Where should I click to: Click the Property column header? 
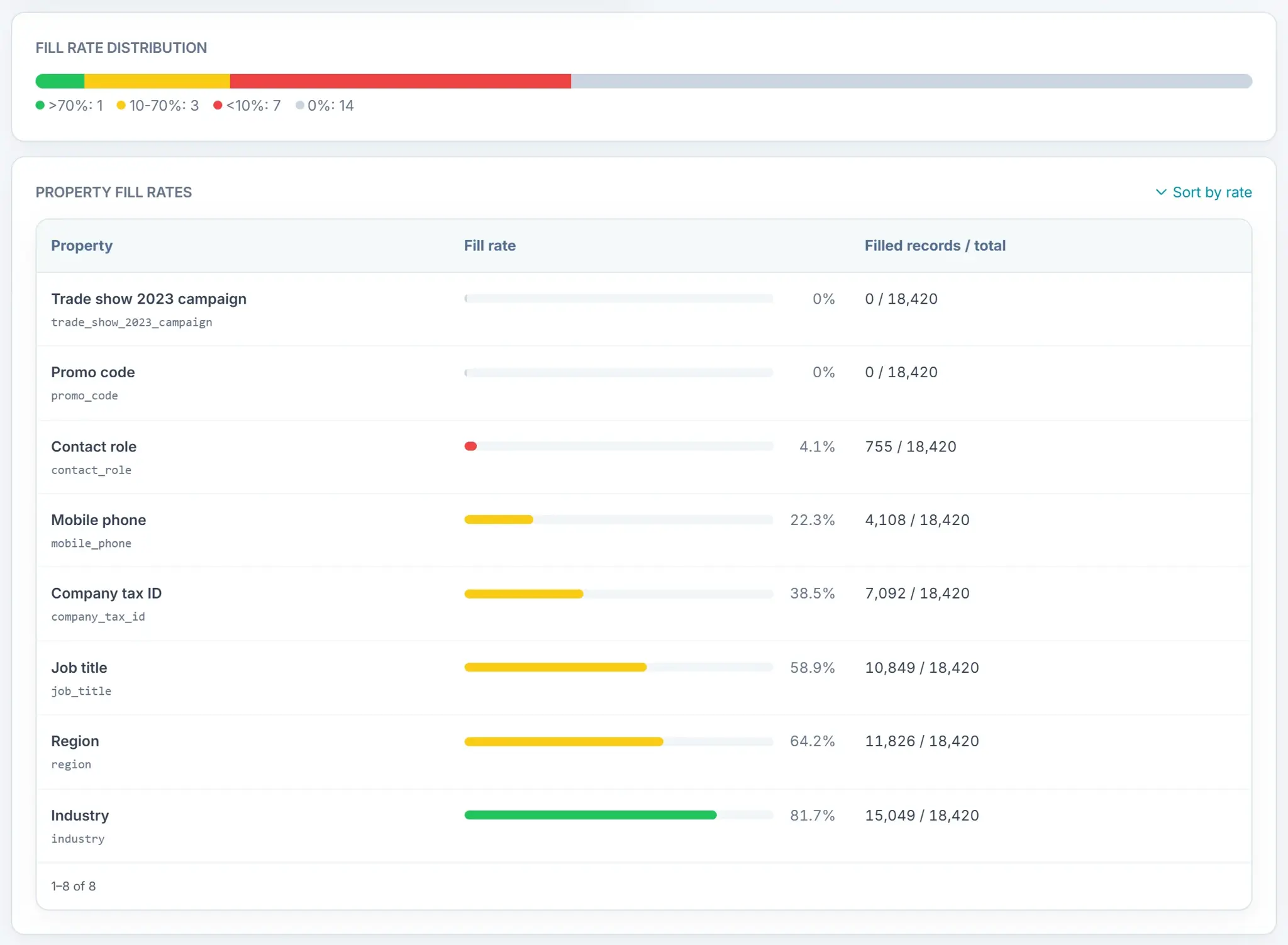click(x=82, y=246)
